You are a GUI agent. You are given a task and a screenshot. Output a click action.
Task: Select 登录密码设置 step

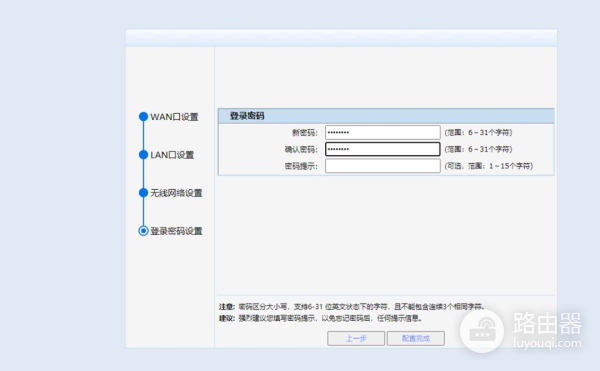pyautogui.click(x=176, y=231)
